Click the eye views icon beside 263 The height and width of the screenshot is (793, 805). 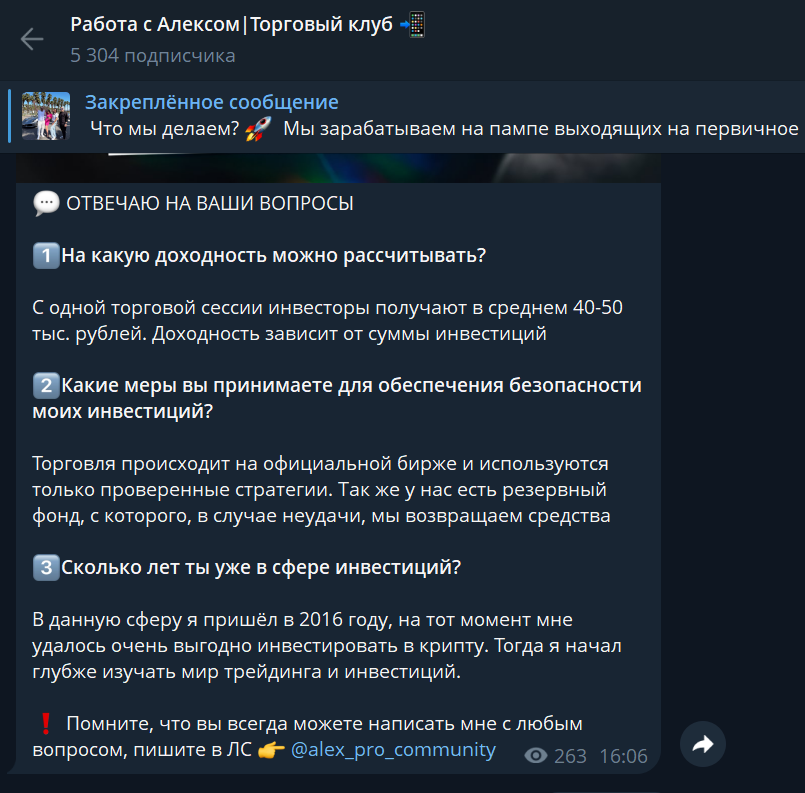(x=536, y=756)
